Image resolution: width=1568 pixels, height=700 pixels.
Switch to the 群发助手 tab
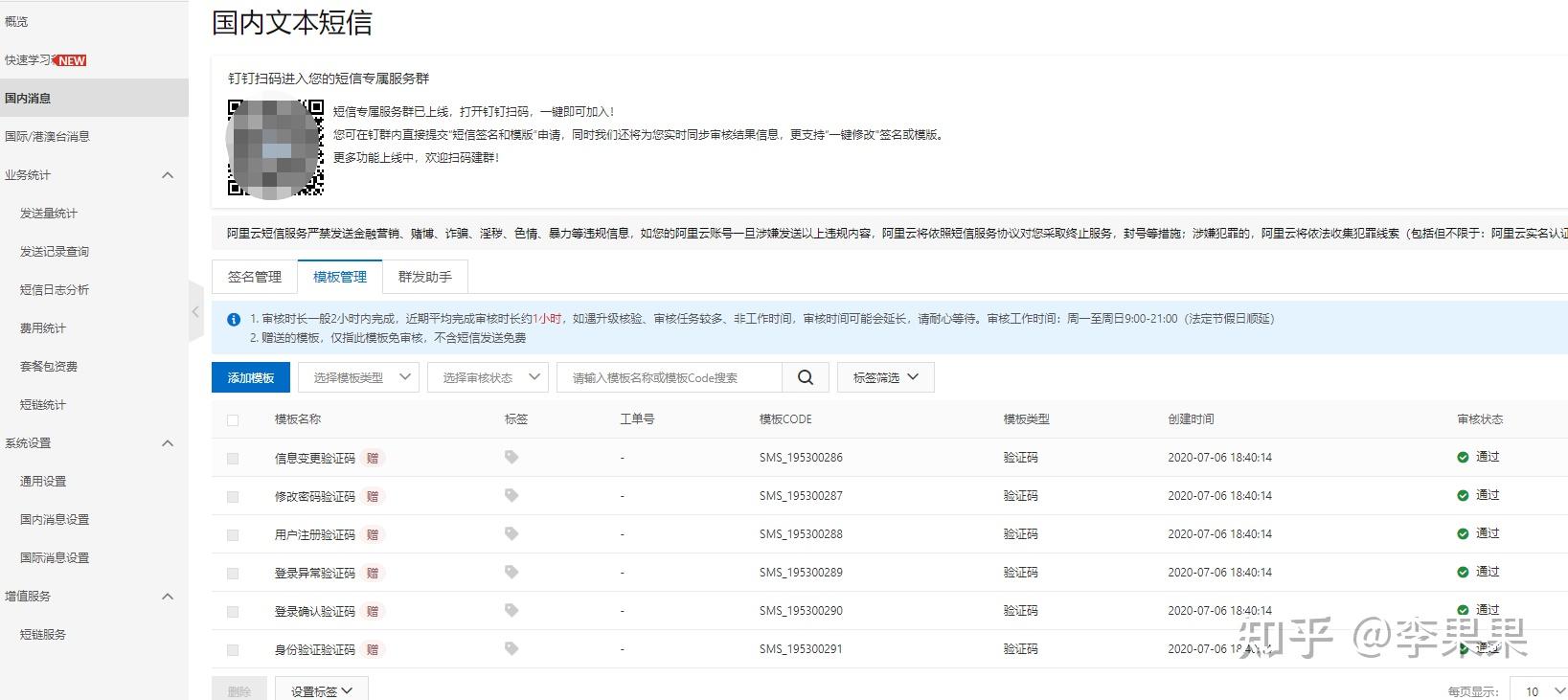[425, 277]
